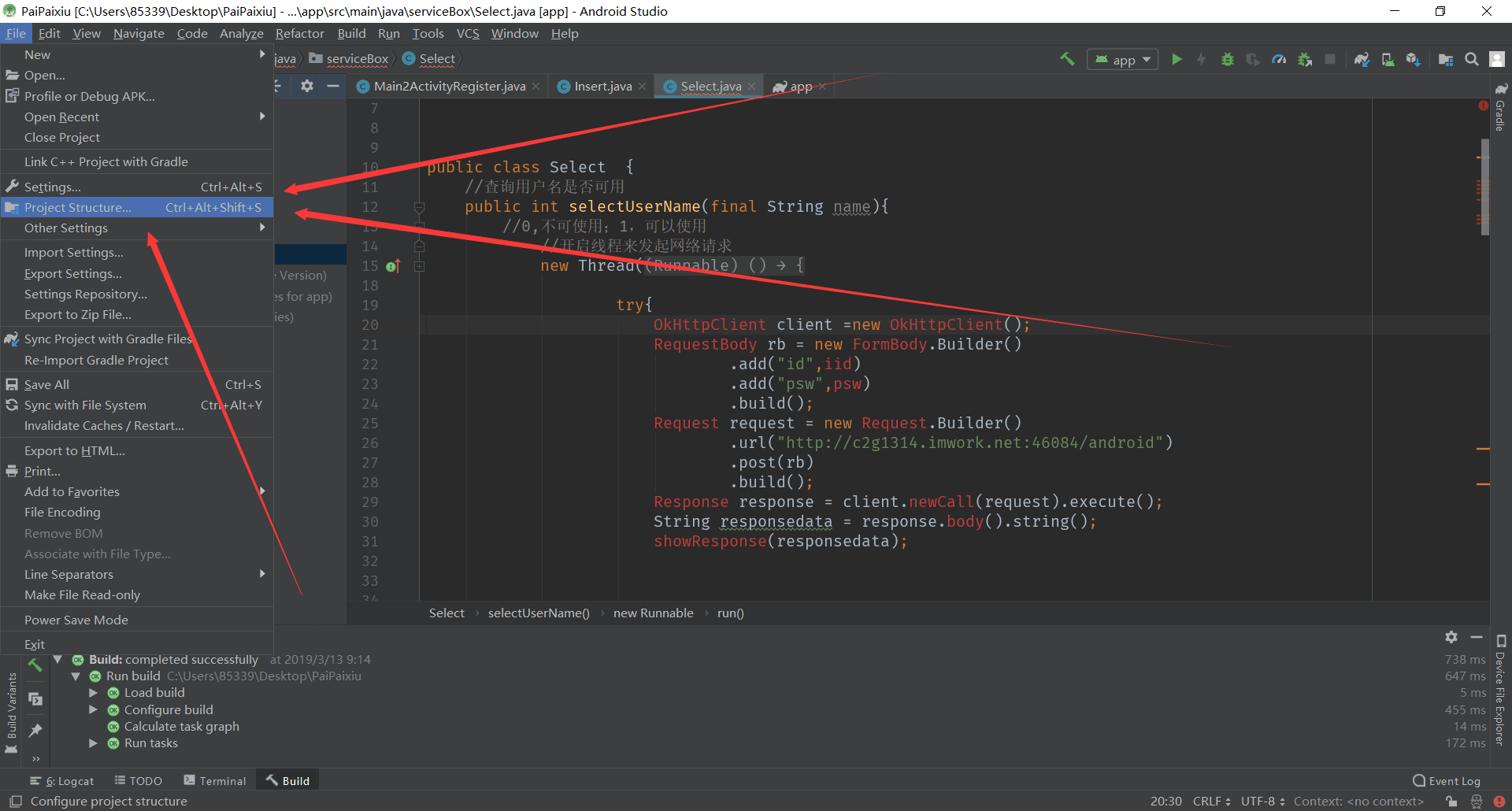This screenshot has height=811, width=1512.
Task: Collapse the Build: completed successfully node
Action: coord(58,659)
